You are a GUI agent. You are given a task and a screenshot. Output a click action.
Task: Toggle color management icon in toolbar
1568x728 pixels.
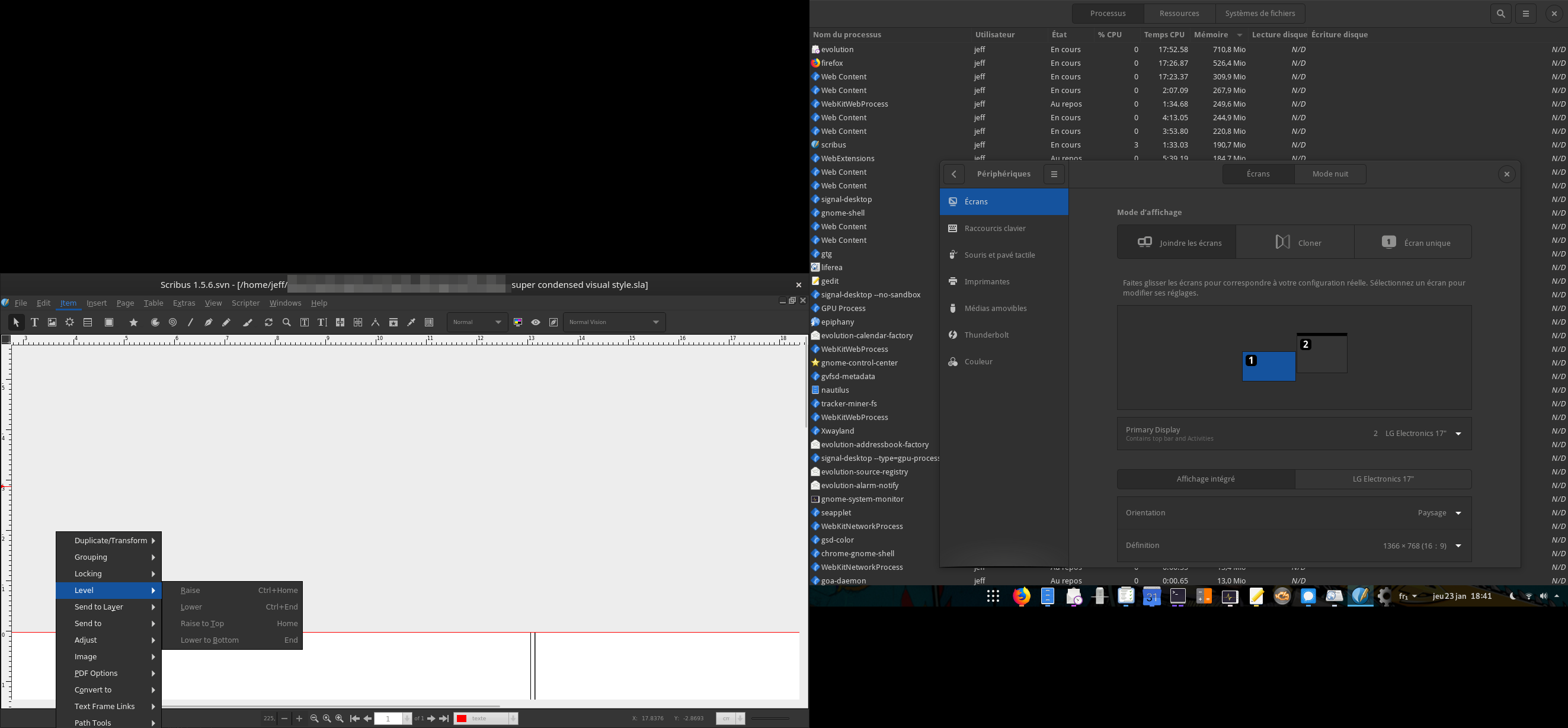tap(518, 323)
